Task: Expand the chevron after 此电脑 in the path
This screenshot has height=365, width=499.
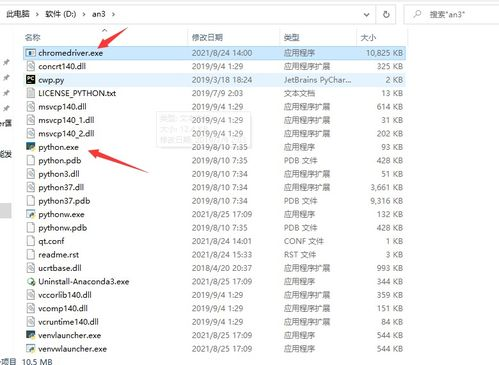Action: 37,14
